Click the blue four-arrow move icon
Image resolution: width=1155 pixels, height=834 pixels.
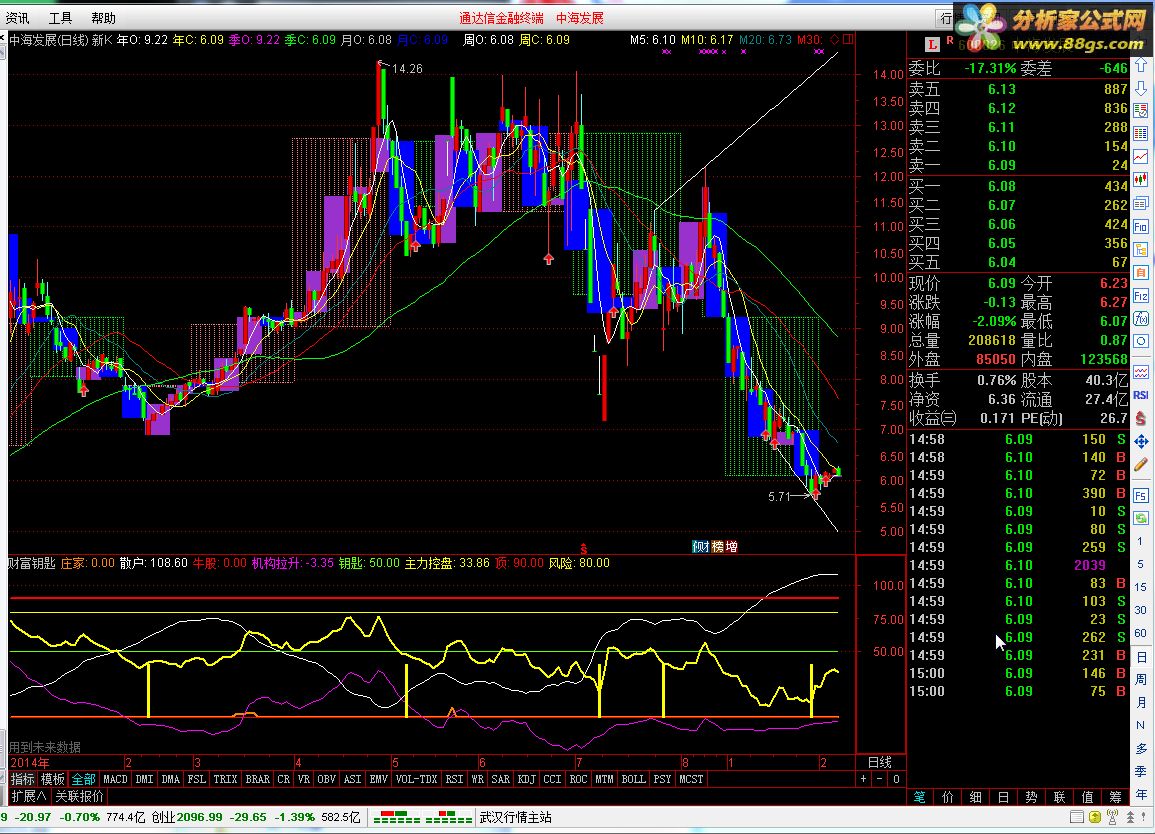[x=1141, y=441]
